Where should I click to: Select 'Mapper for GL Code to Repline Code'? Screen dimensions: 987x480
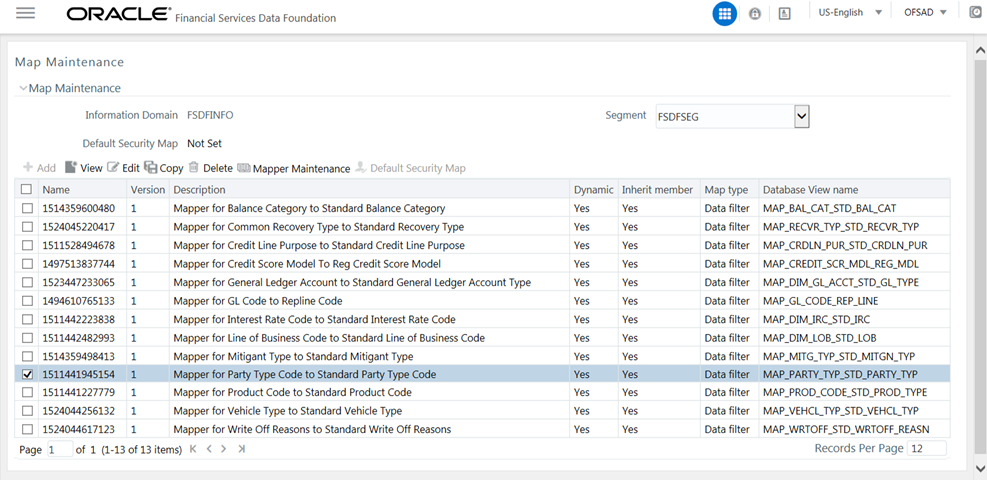[258, 301]
